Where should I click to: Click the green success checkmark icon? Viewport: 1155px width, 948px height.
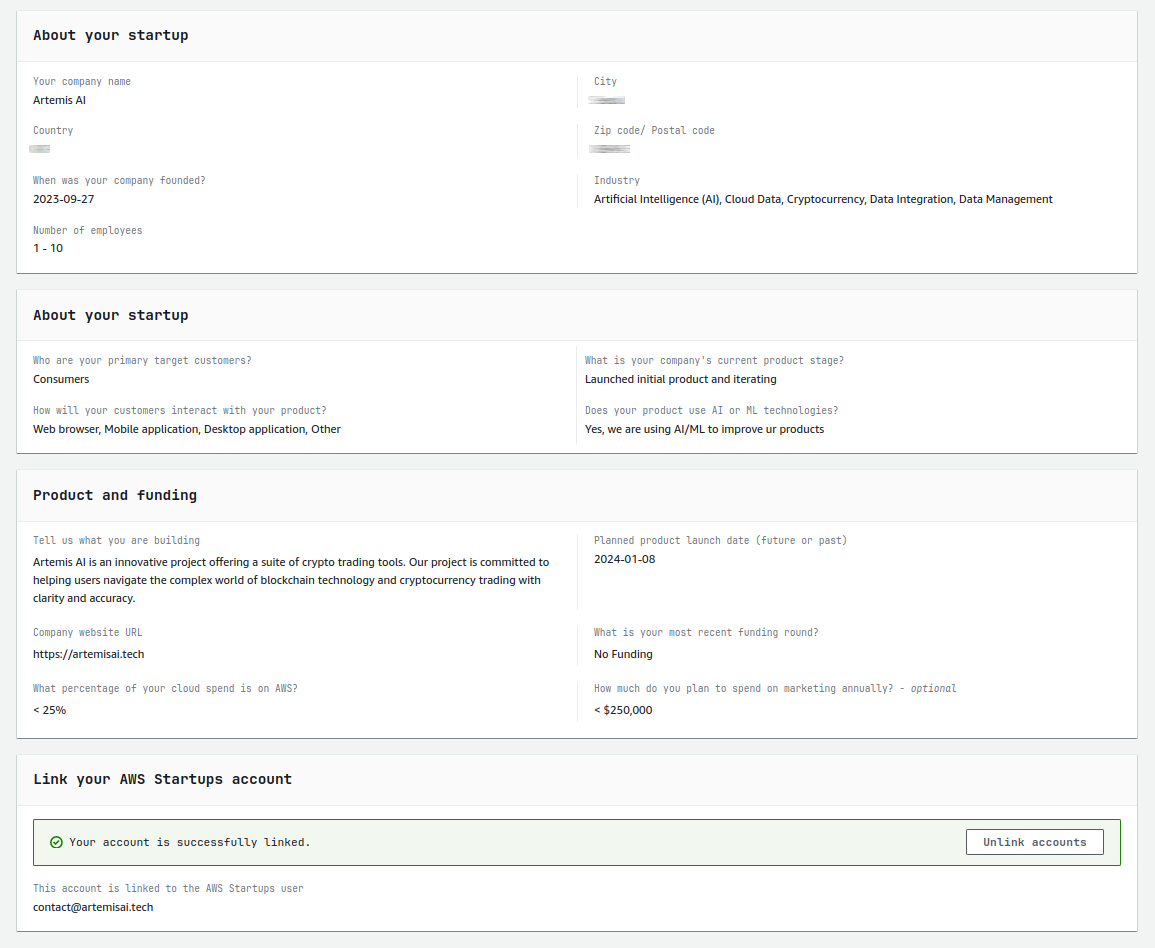56,842
